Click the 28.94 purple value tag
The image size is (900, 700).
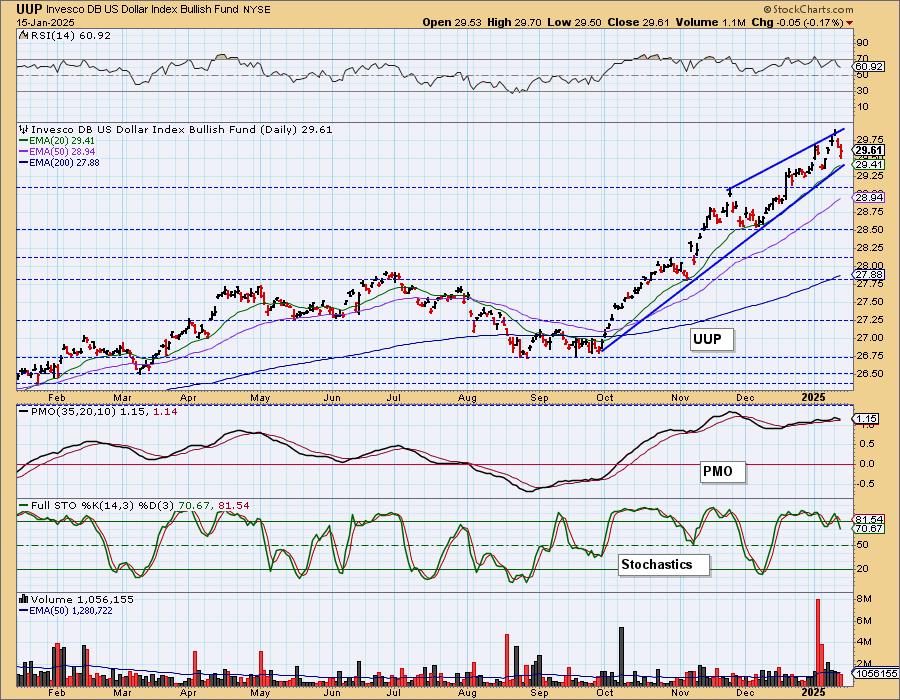point(869,197)
